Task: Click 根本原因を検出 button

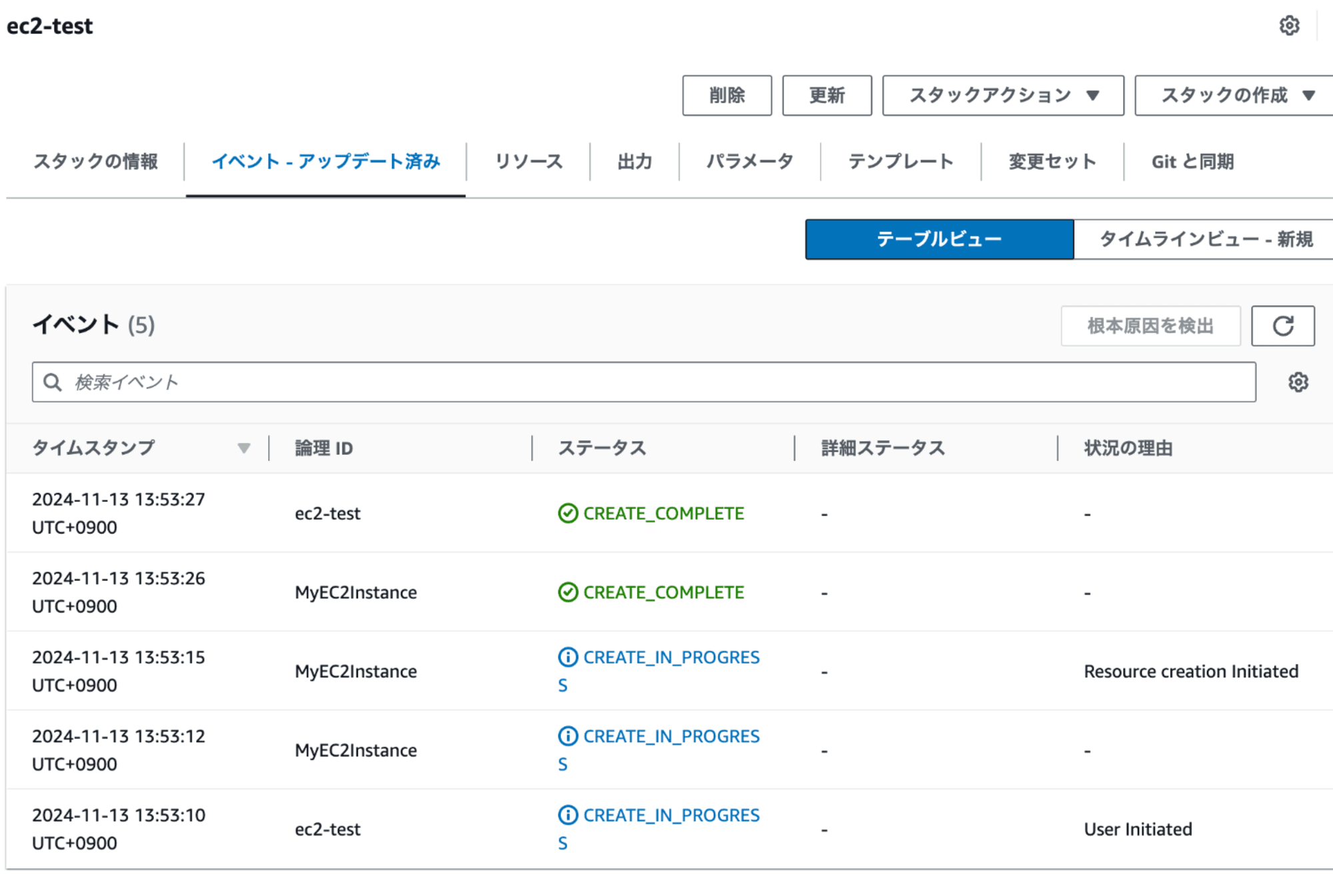Action: pyautogui.click(x=1150, y=326)
